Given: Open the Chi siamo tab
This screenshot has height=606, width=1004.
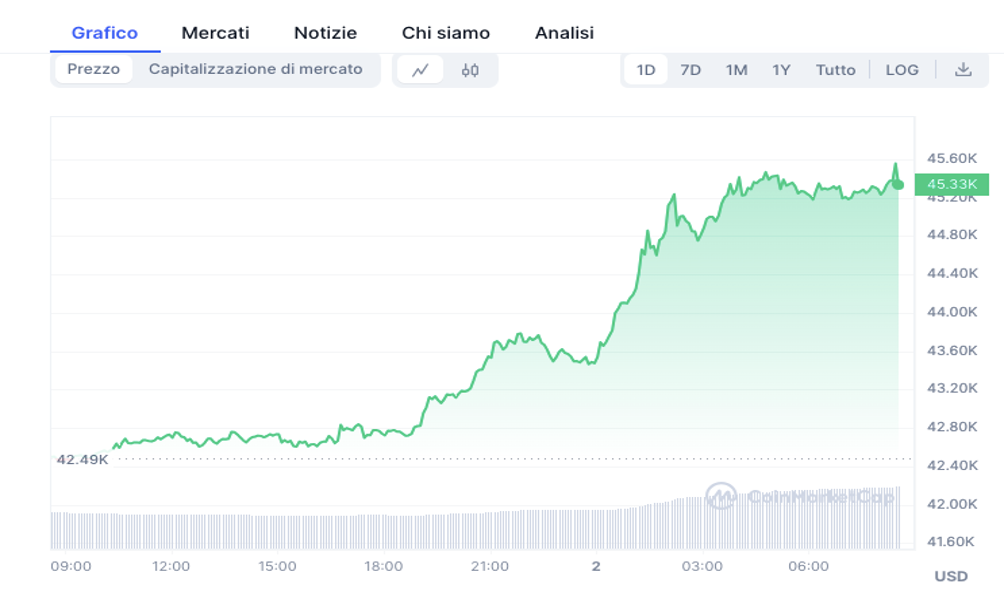Looking at the screenshot, I should point(446,33).
